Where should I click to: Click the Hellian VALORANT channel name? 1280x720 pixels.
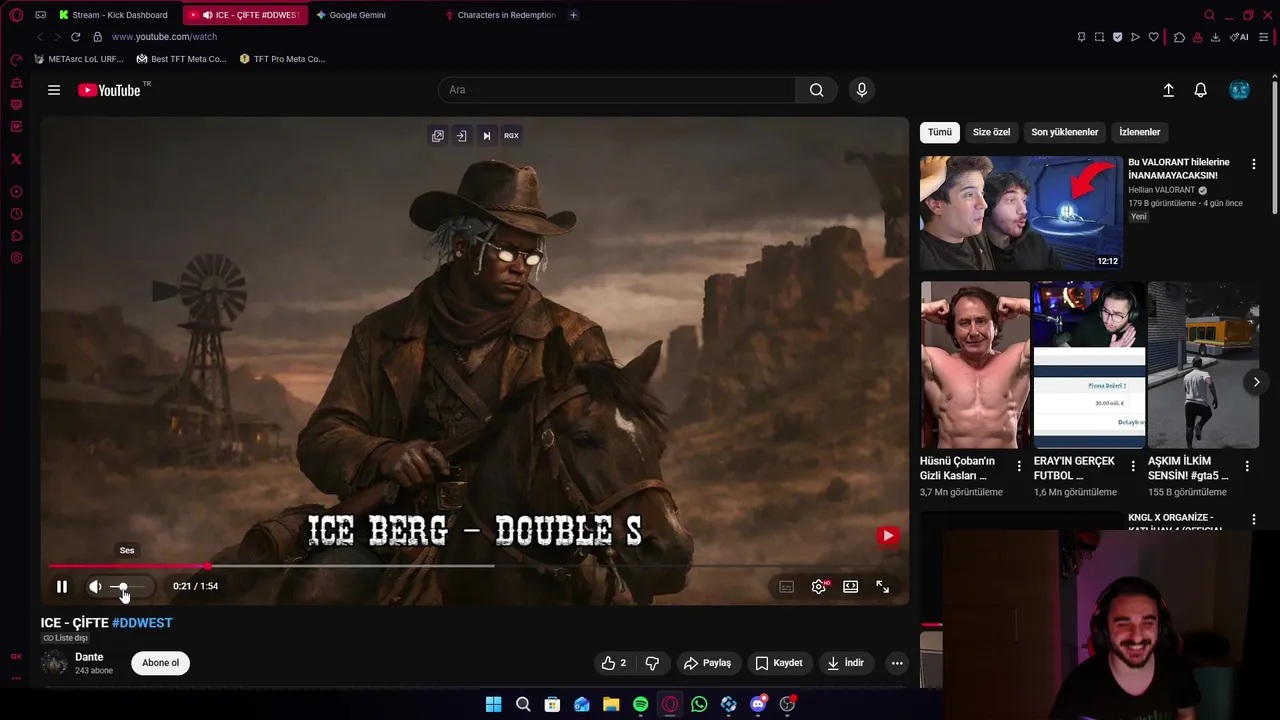pyautogui.click(x=1161, y=190)
